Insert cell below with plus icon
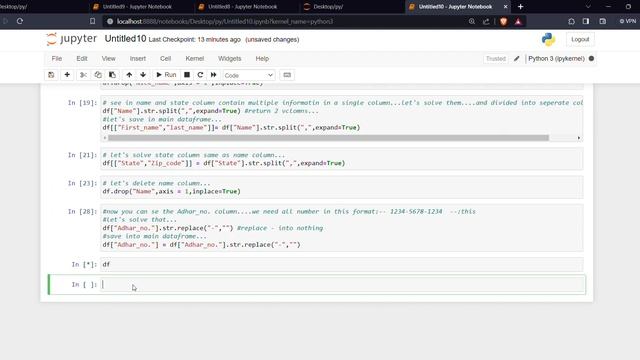This screenshot has width=640, height=360. [x=67, y=75]
